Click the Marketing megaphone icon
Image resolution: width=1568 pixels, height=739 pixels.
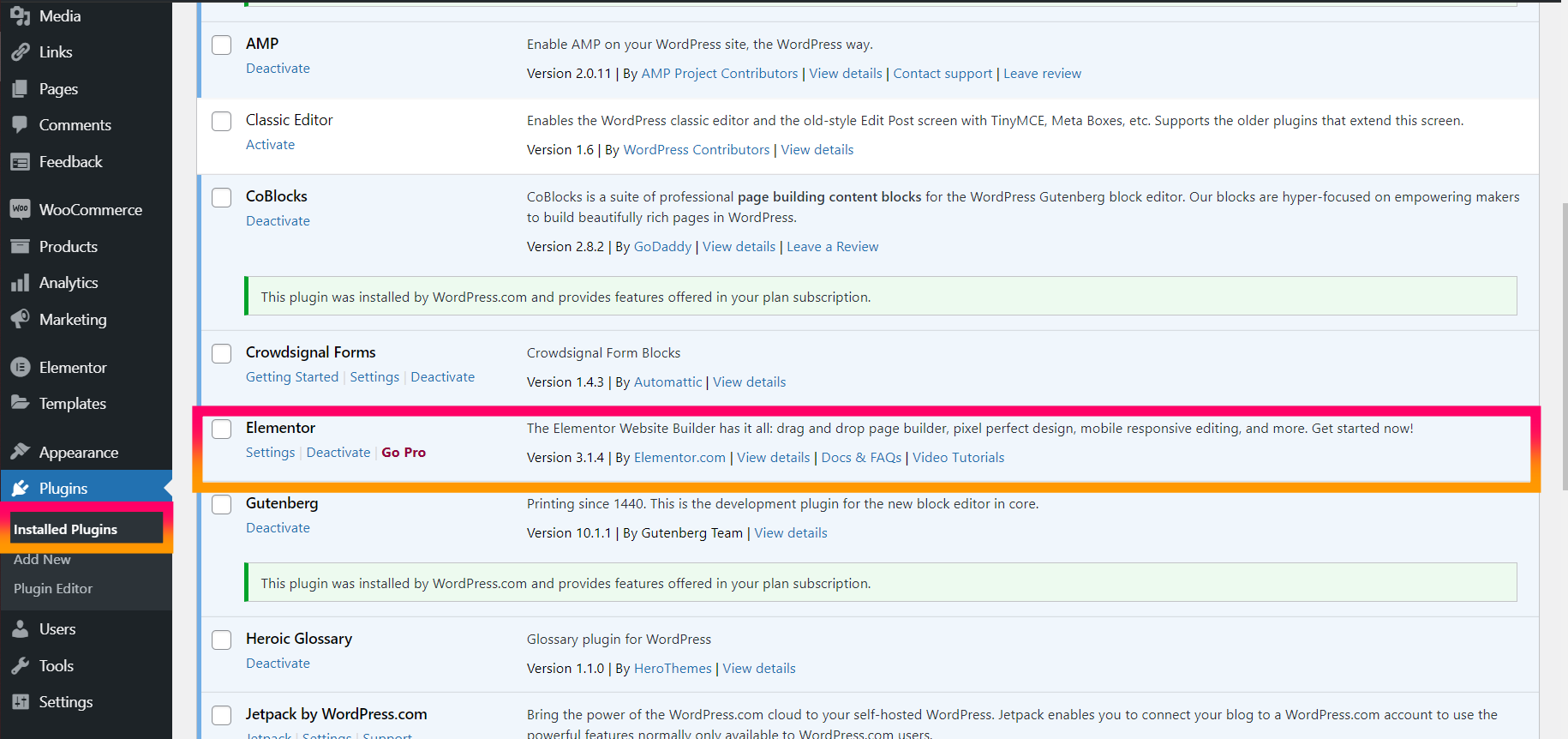point(21,319)
